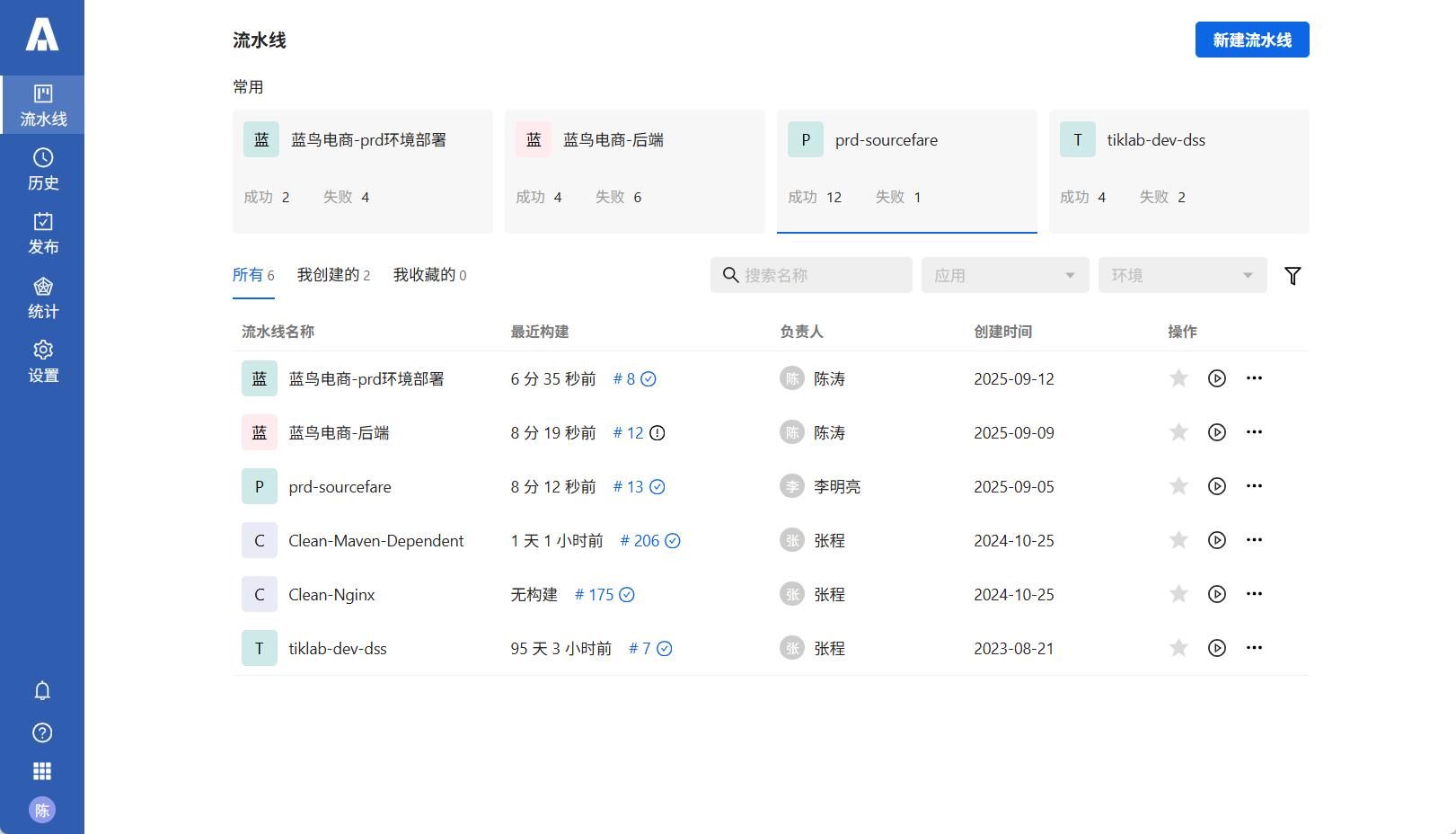This screenshot has height=834, width=1456.
Task: Open build # 206 of Clean-Maven-Dependent
Action: 640,540
